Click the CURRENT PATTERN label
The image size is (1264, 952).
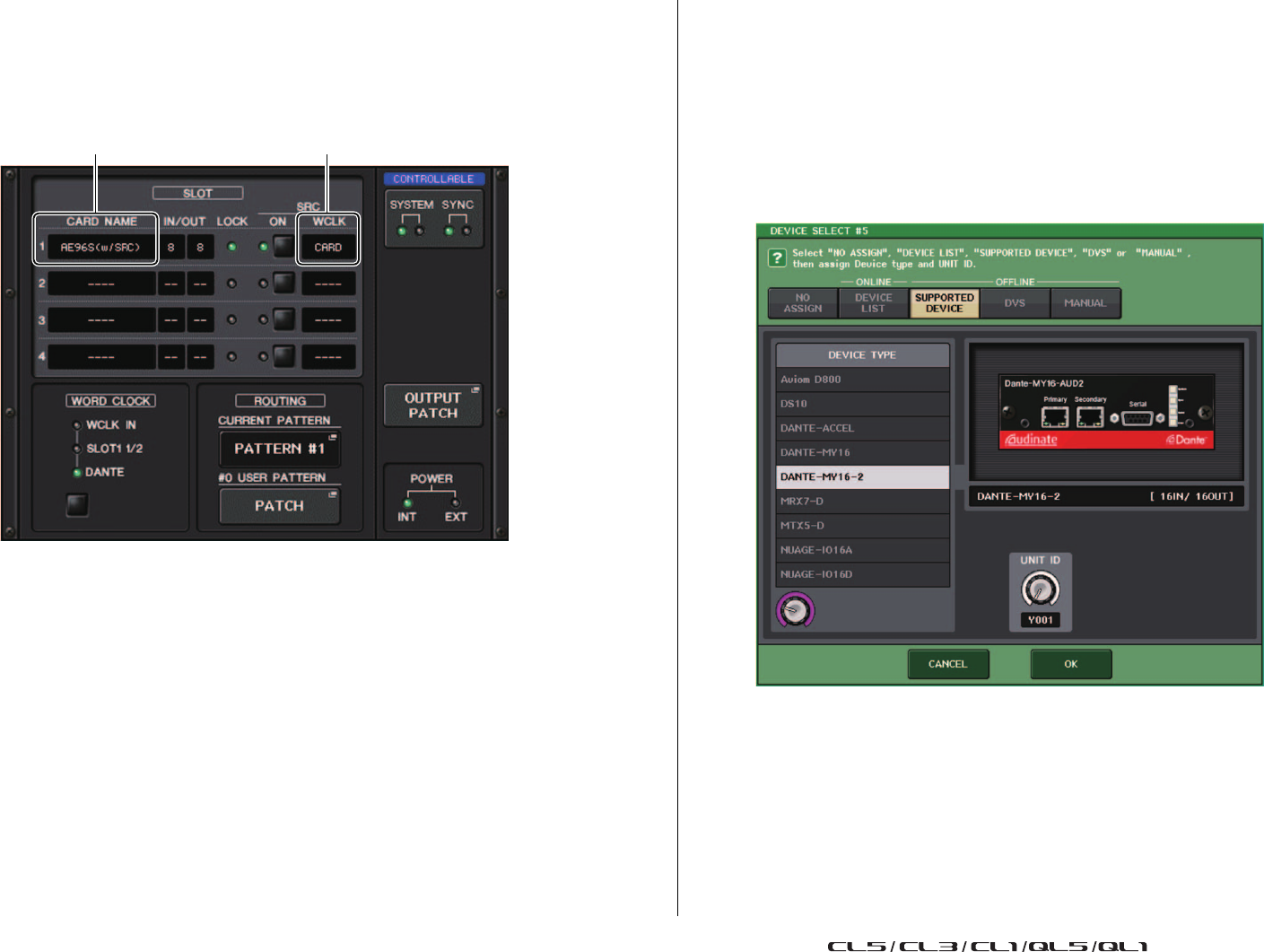[275, 421]
